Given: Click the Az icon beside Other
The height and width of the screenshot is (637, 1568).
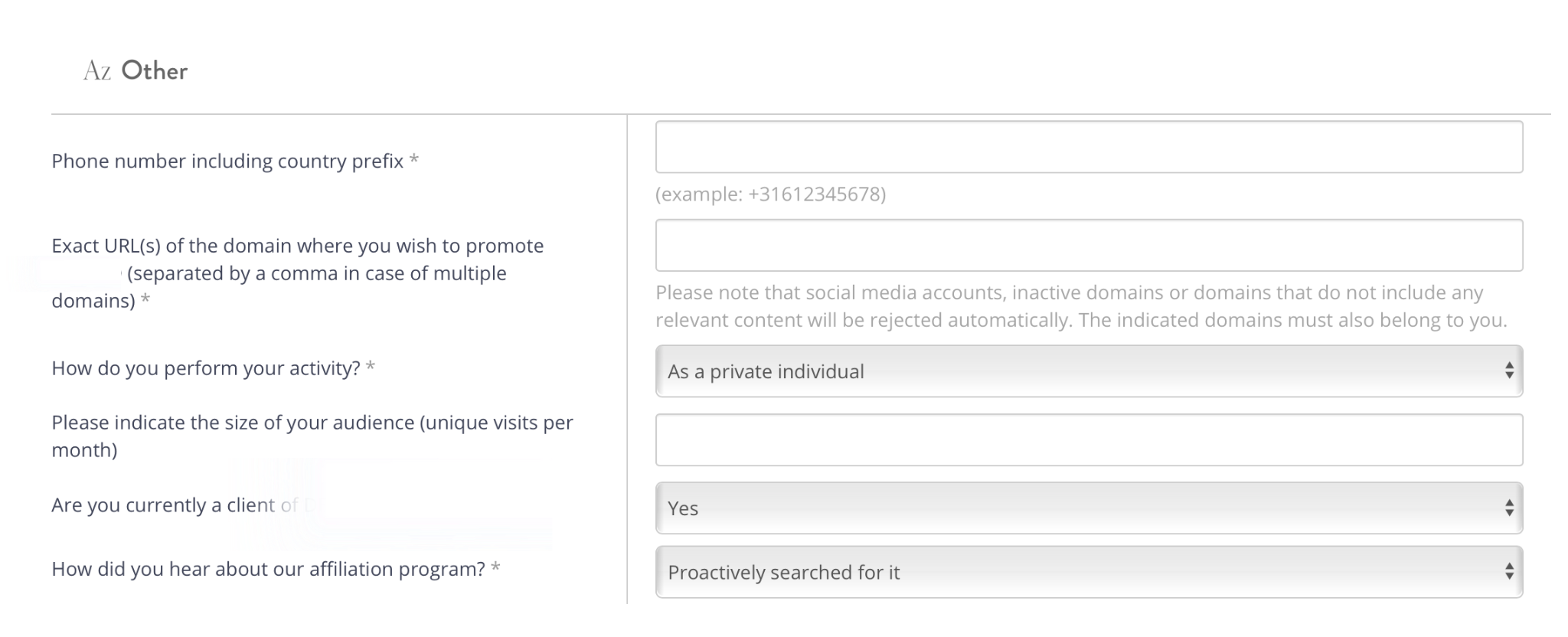Looking at the screenshot, I should pyautogui.click(x=97, y=71).
